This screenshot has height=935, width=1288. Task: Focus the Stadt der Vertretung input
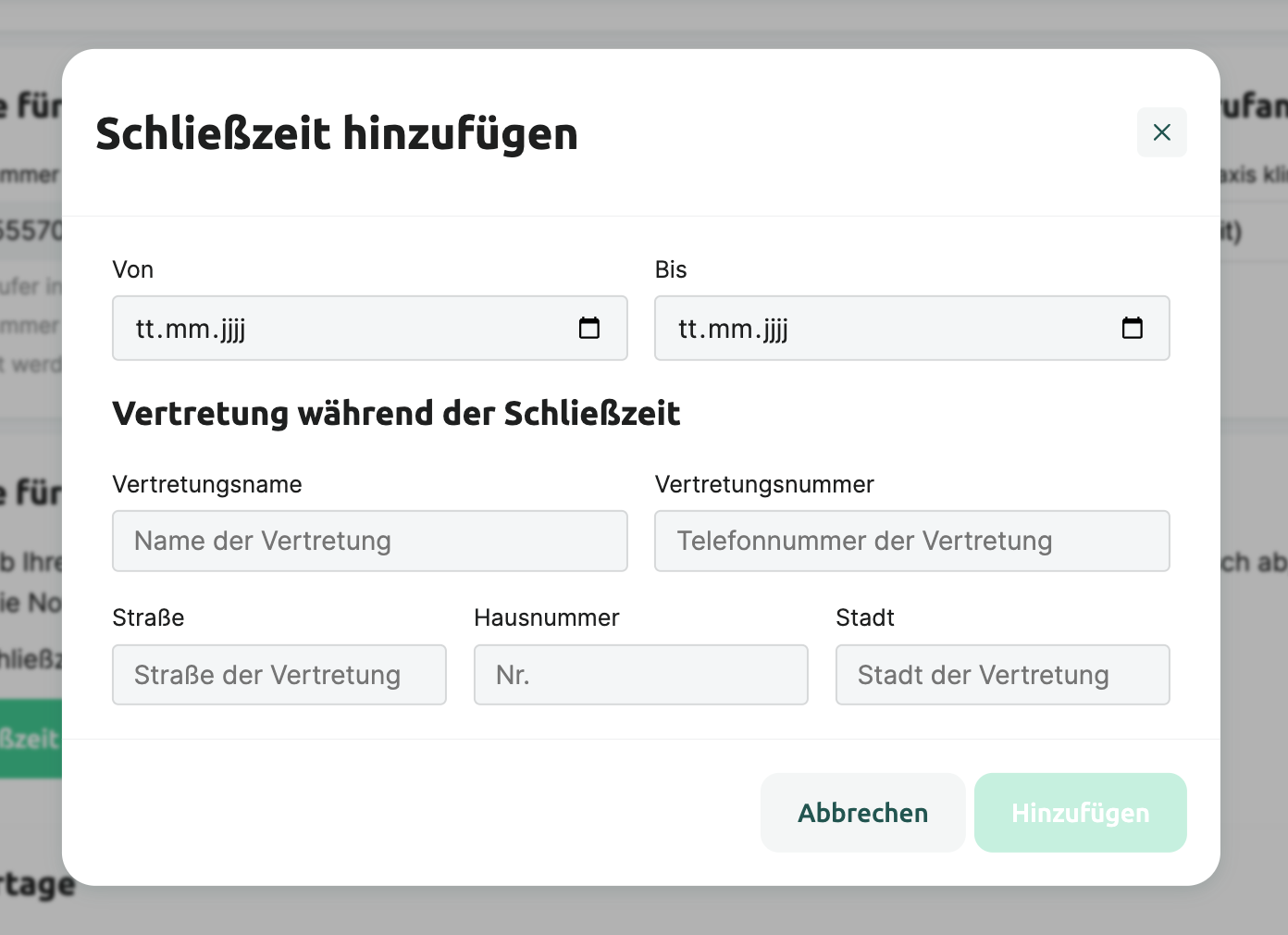coord(1002,675)
